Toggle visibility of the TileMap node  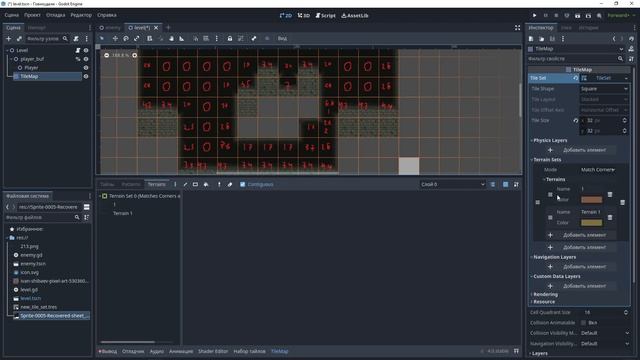click(86, 76)
